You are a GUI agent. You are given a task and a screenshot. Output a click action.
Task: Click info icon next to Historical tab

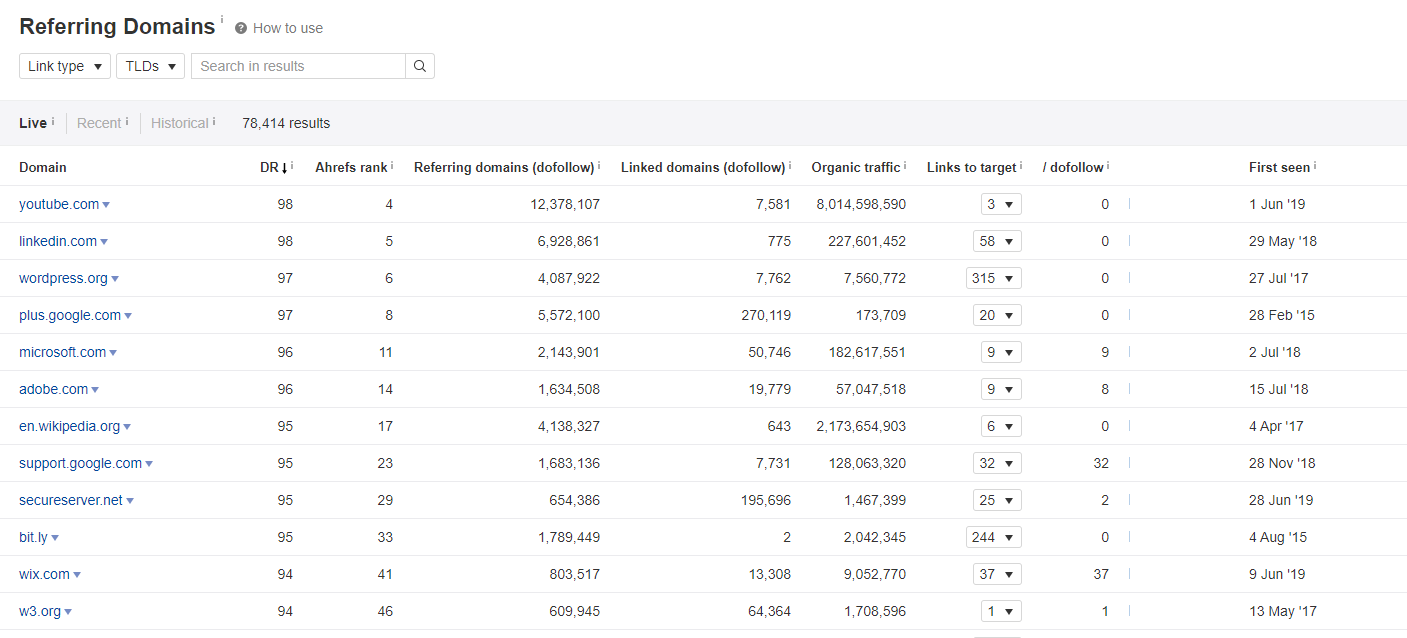[214, 122]
